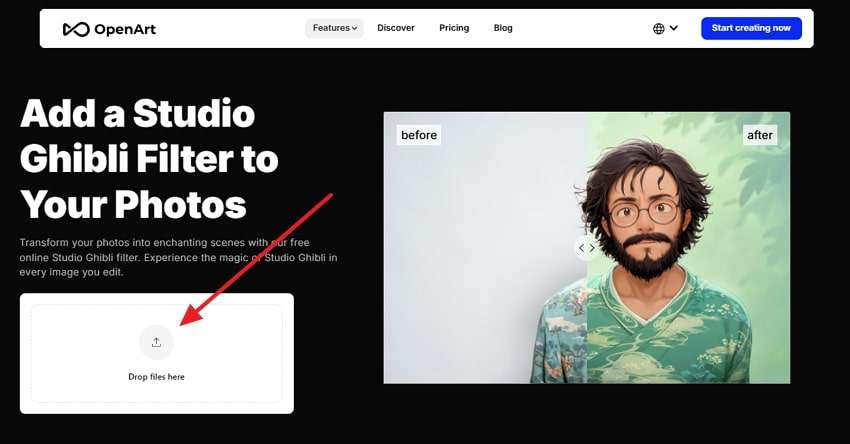The image size is (850, 444).
Task: Open the Blog menu item
Action: [x=503, y=28]
